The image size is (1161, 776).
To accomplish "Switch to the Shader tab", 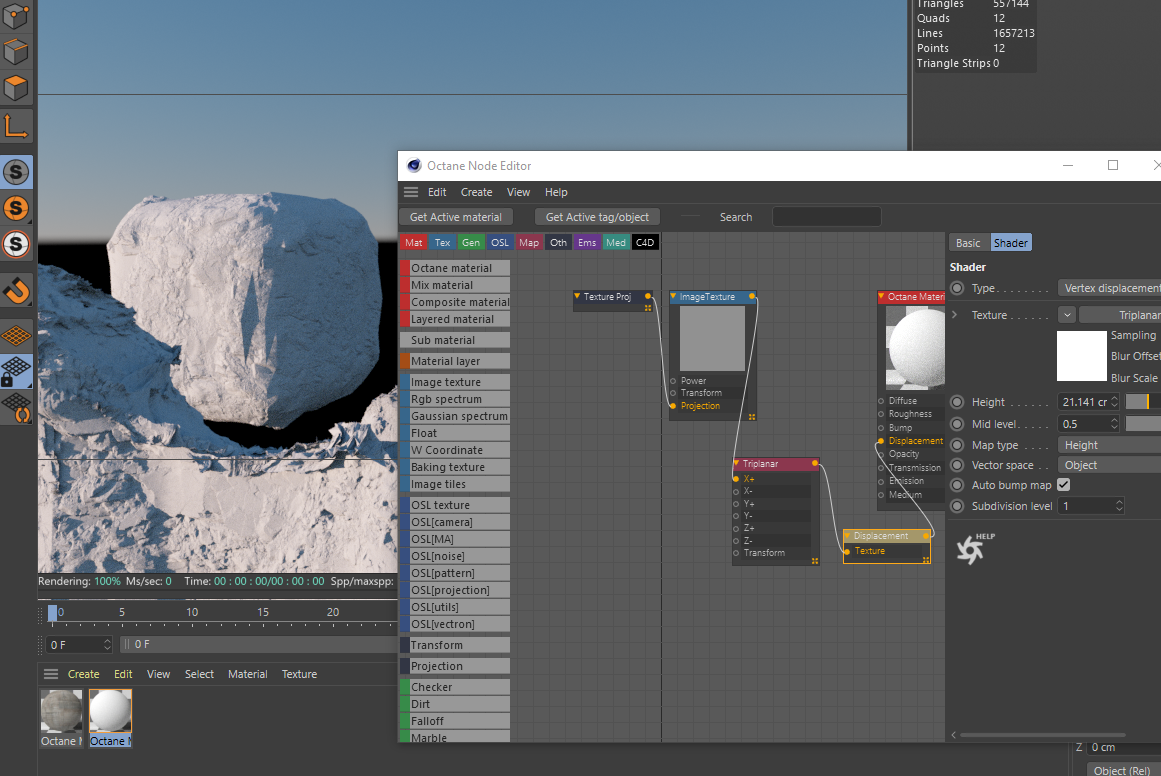I will [1011, 243].
